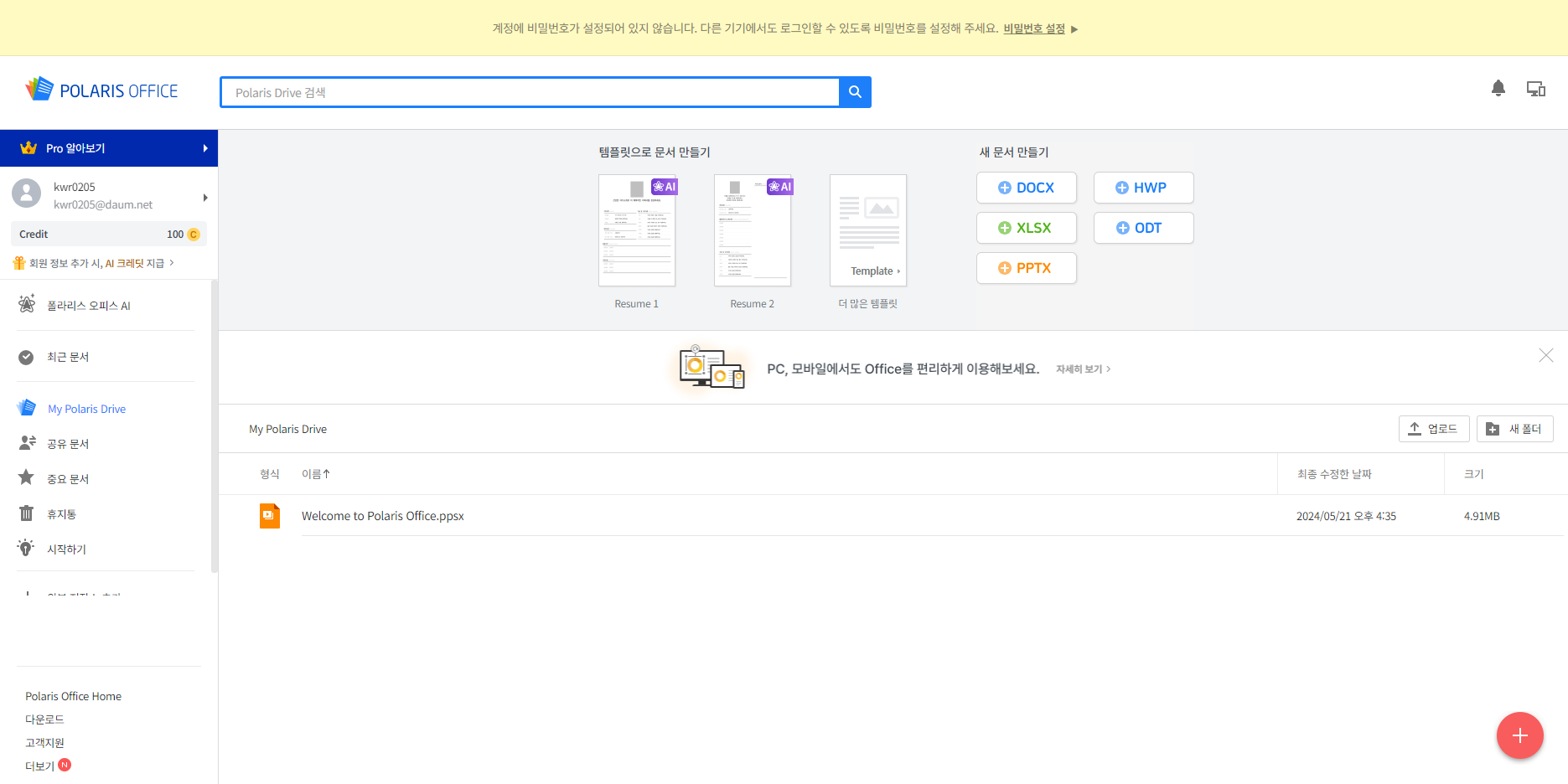Image resolution: width=1568 pixels, height=784 pixels.
Task: Open the 회원 정보 추가 시 AI 크레딧 지급 link
Action: tap(94, 263)
